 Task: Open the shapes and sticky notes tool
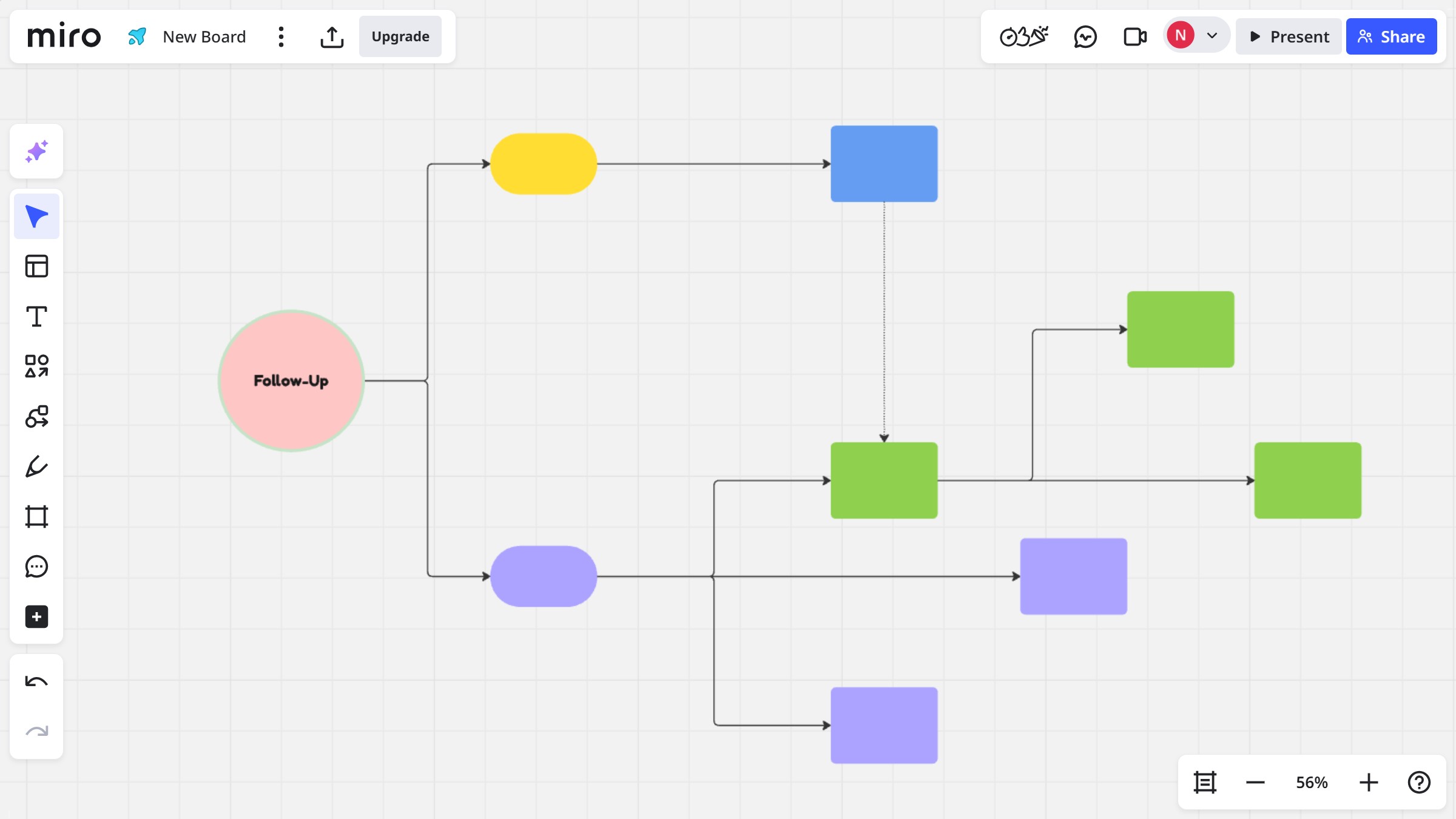pyautogui.click(x=36, y=366)
